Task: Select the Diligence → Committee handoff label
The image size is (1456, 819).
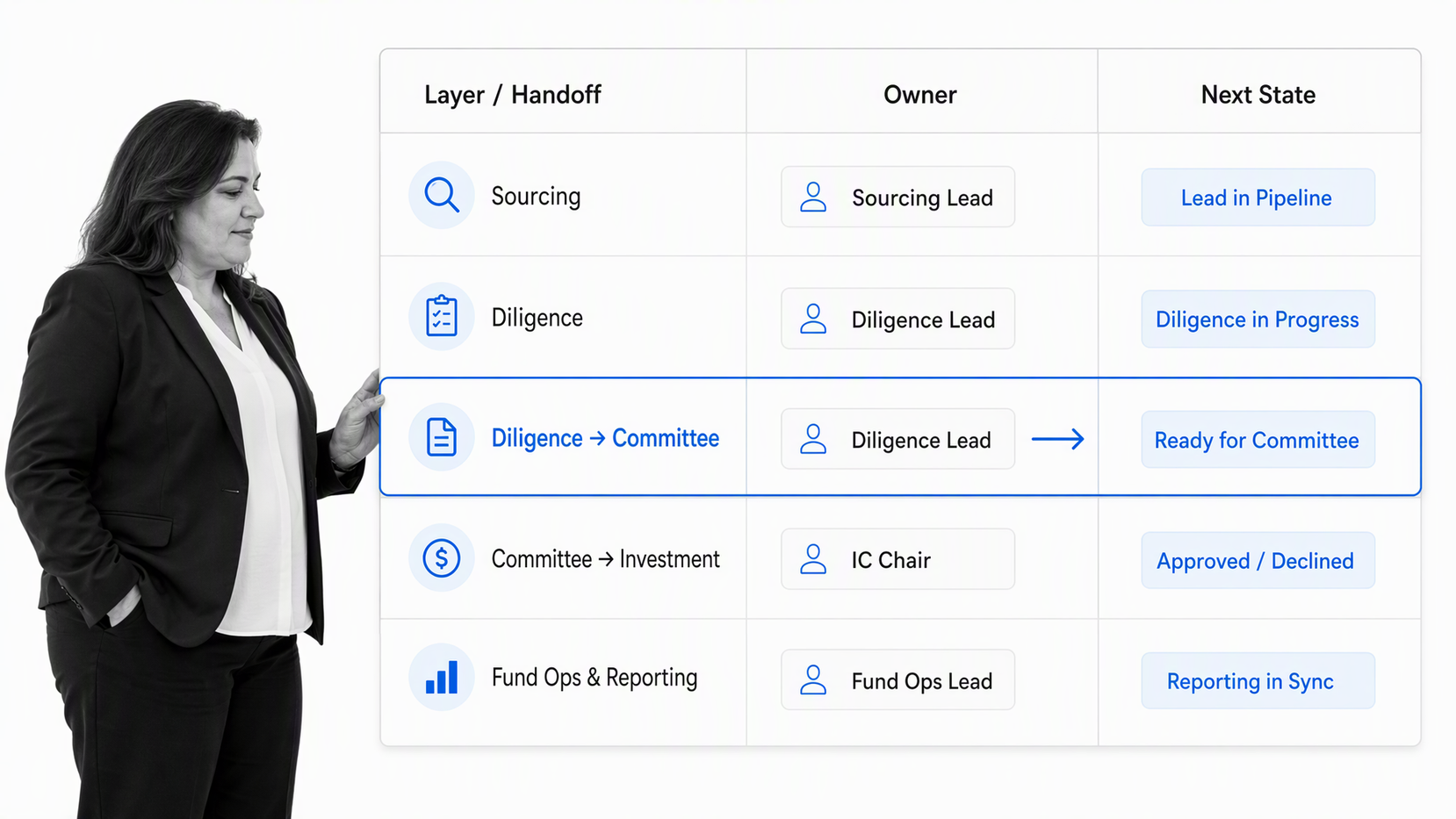Action: pos(605,438)
